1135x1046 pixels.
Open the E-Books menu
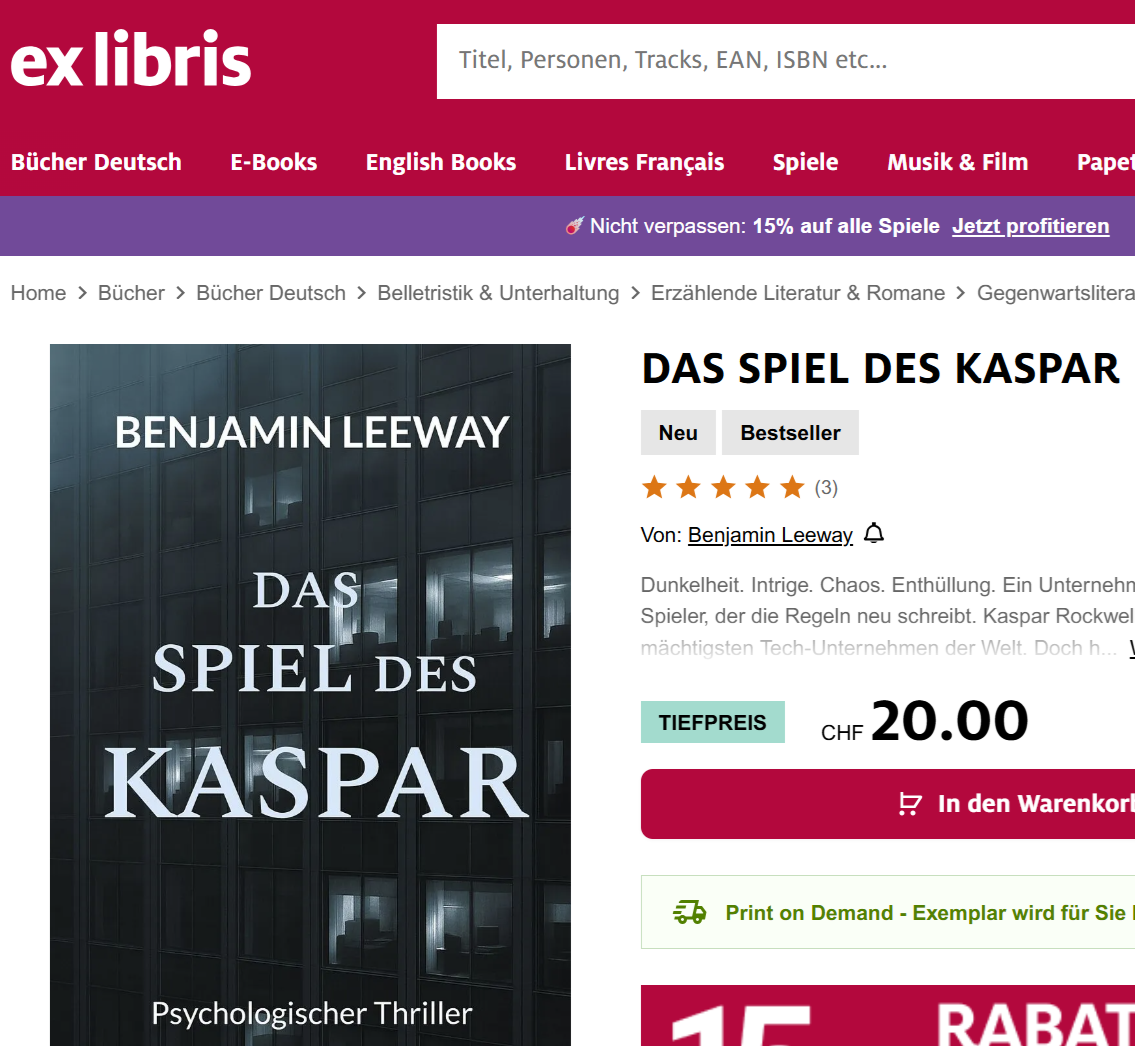pos(274,162)
